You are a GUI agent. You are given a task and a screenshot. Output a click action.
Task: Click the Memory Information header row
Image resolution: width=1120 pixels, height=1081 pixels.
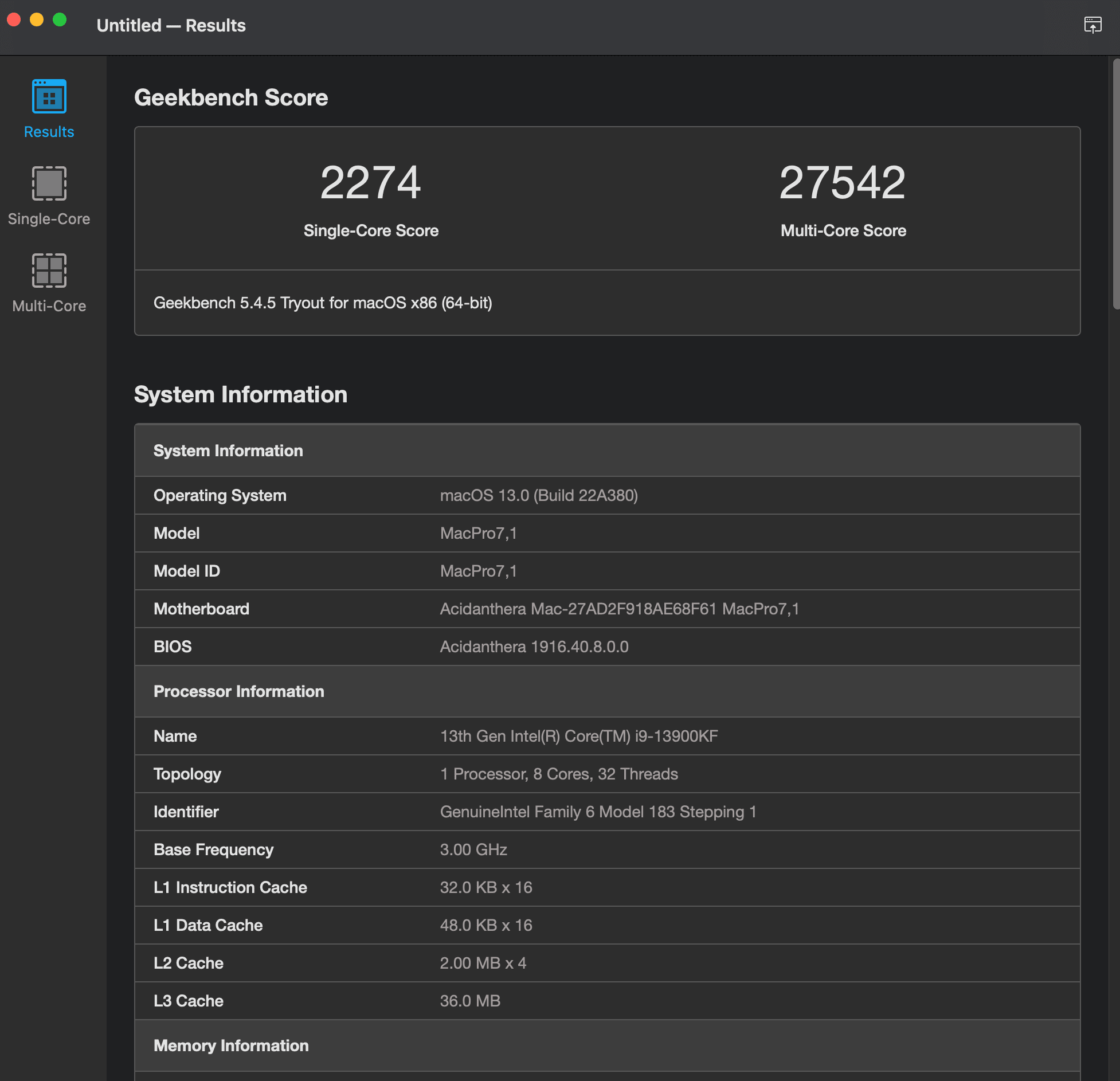608,1045
